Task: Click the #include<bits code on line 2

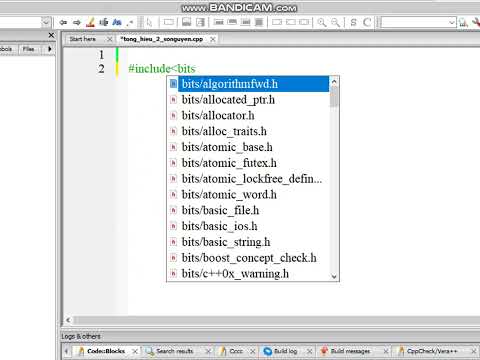Action: tap(162, 69)
